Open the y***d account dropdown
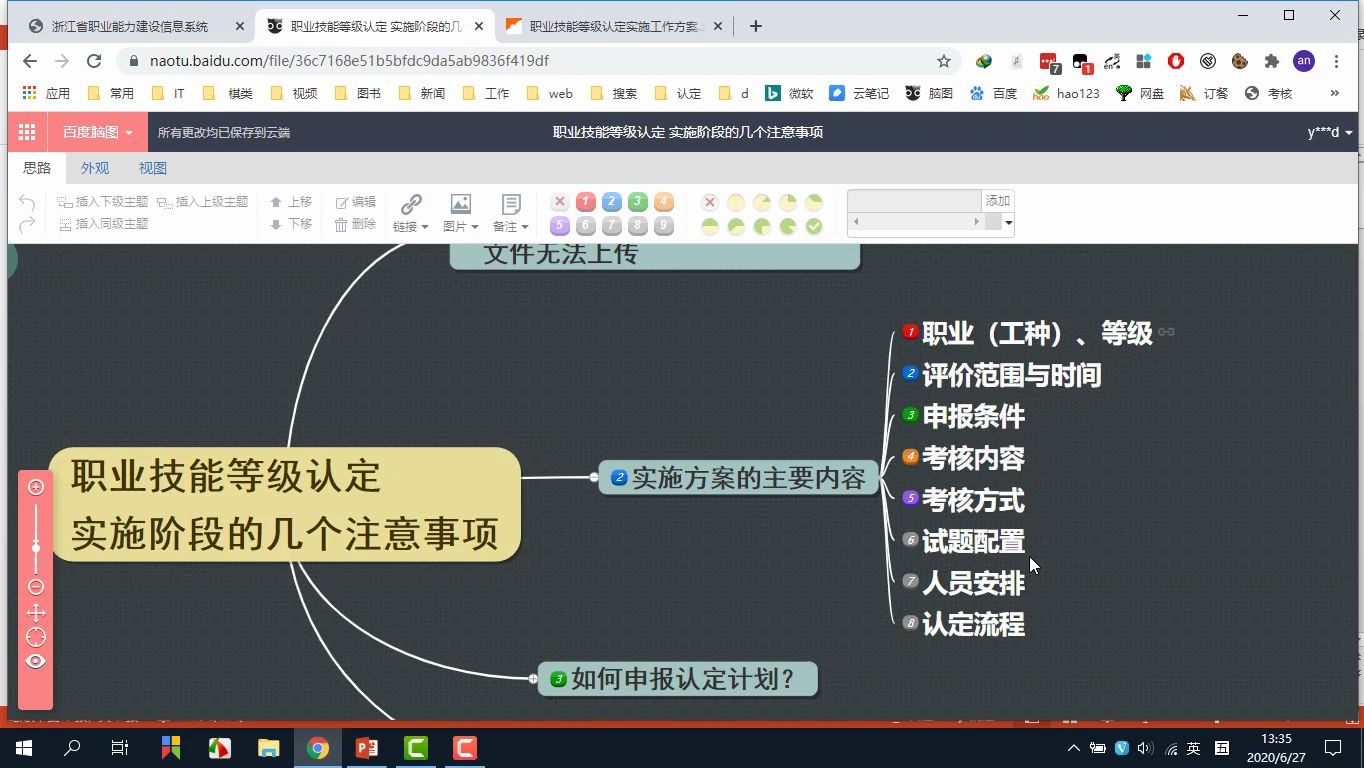This screenshot has width=1364, height=768. 1329,132
